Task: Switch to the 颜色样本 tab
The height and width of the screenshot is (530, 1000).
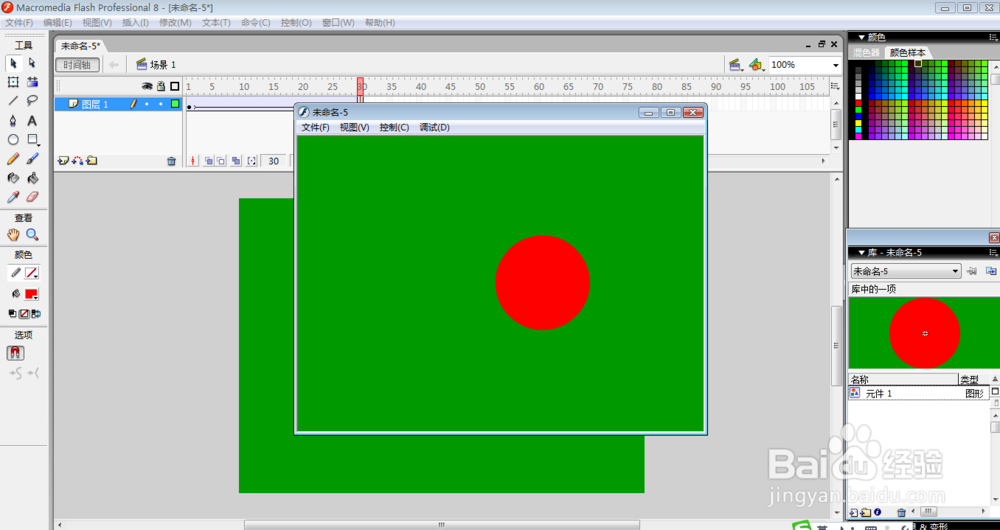Action: (908, 52)
